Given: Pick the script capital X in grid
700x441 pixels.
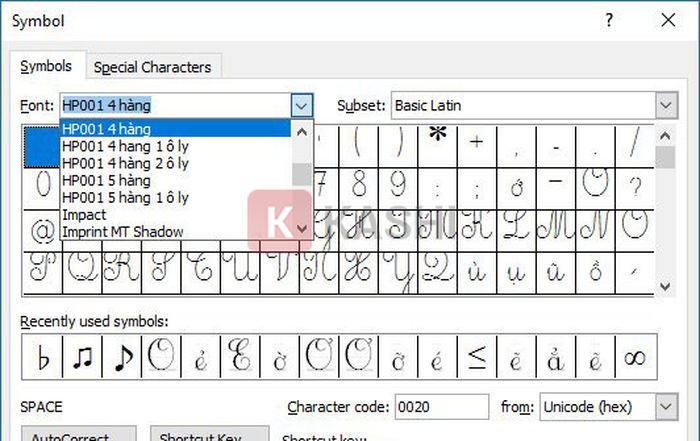Looking at the screenshot, I should (x=358, y=273).
